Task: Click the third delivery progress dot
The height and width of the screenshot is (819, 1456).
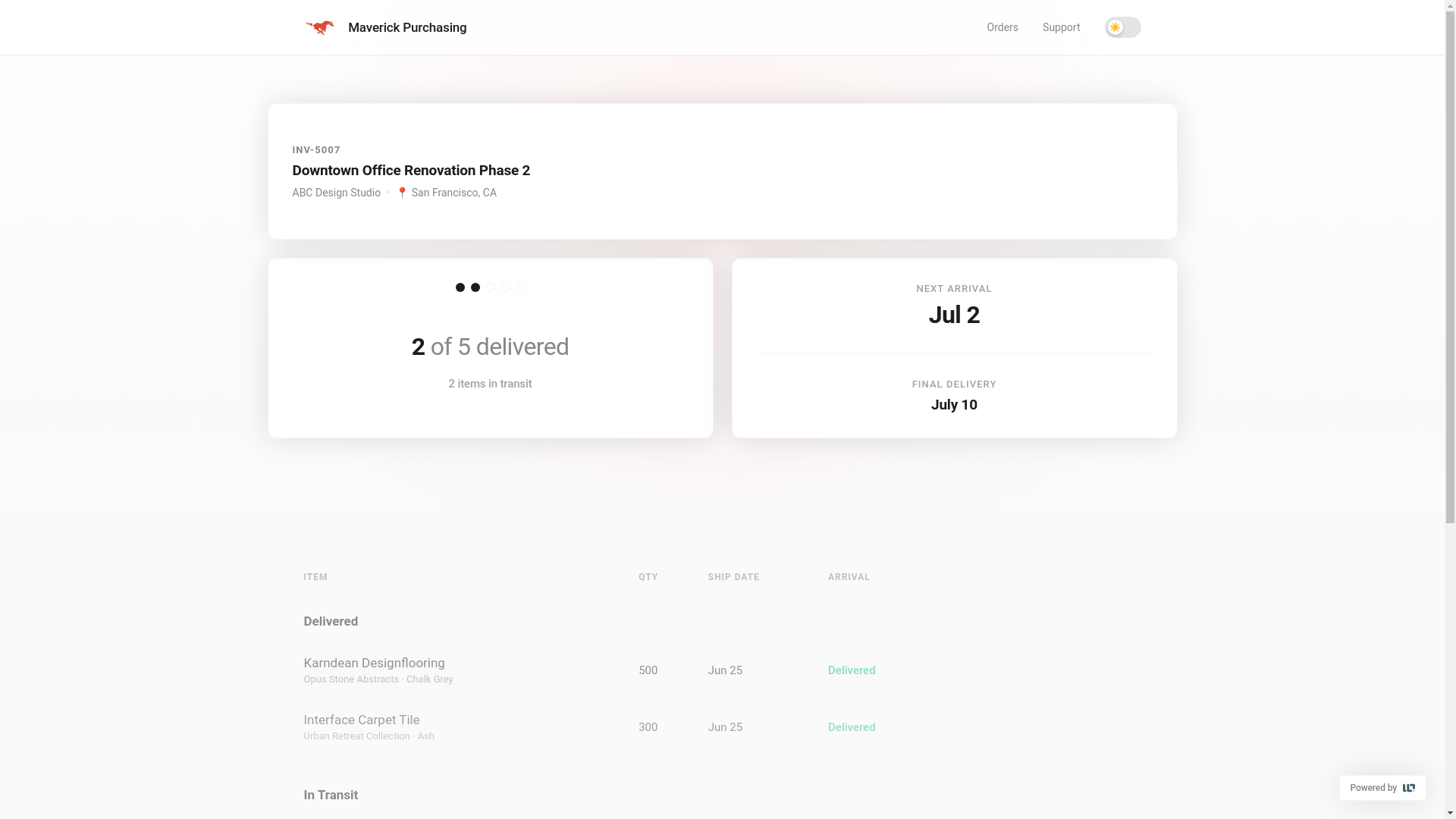Action: (x=491, y=287)
